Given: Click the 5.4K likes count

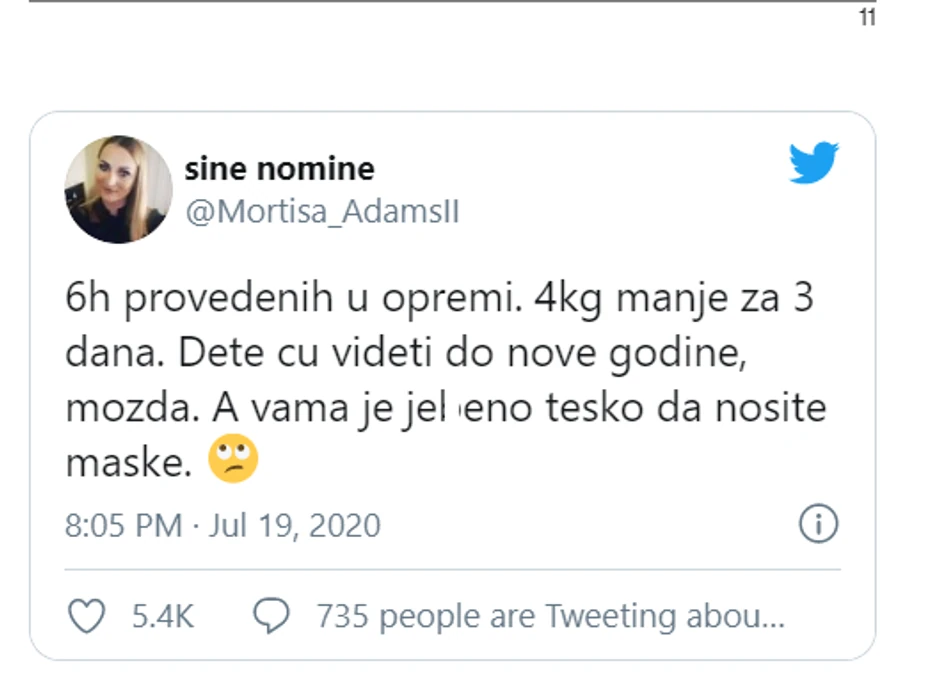Looking at the screenshot, I should coord(162,616).
